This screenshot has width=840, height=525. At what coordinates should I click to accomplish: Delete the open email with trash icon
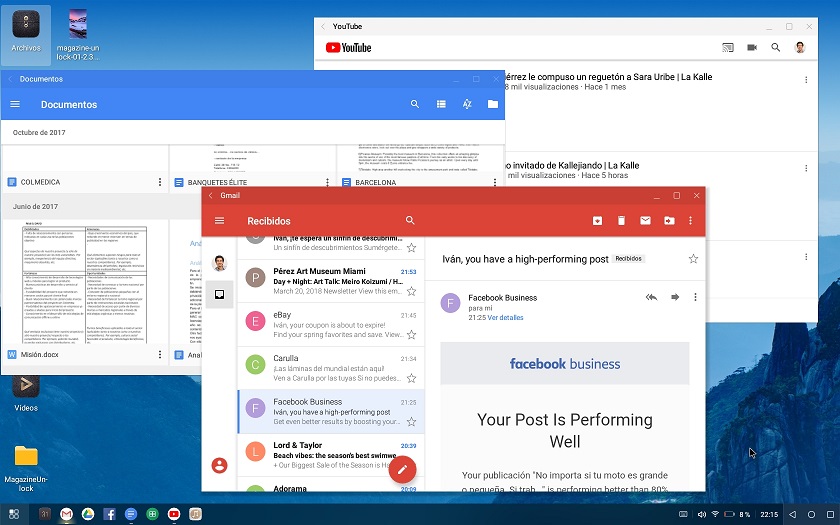621,221
